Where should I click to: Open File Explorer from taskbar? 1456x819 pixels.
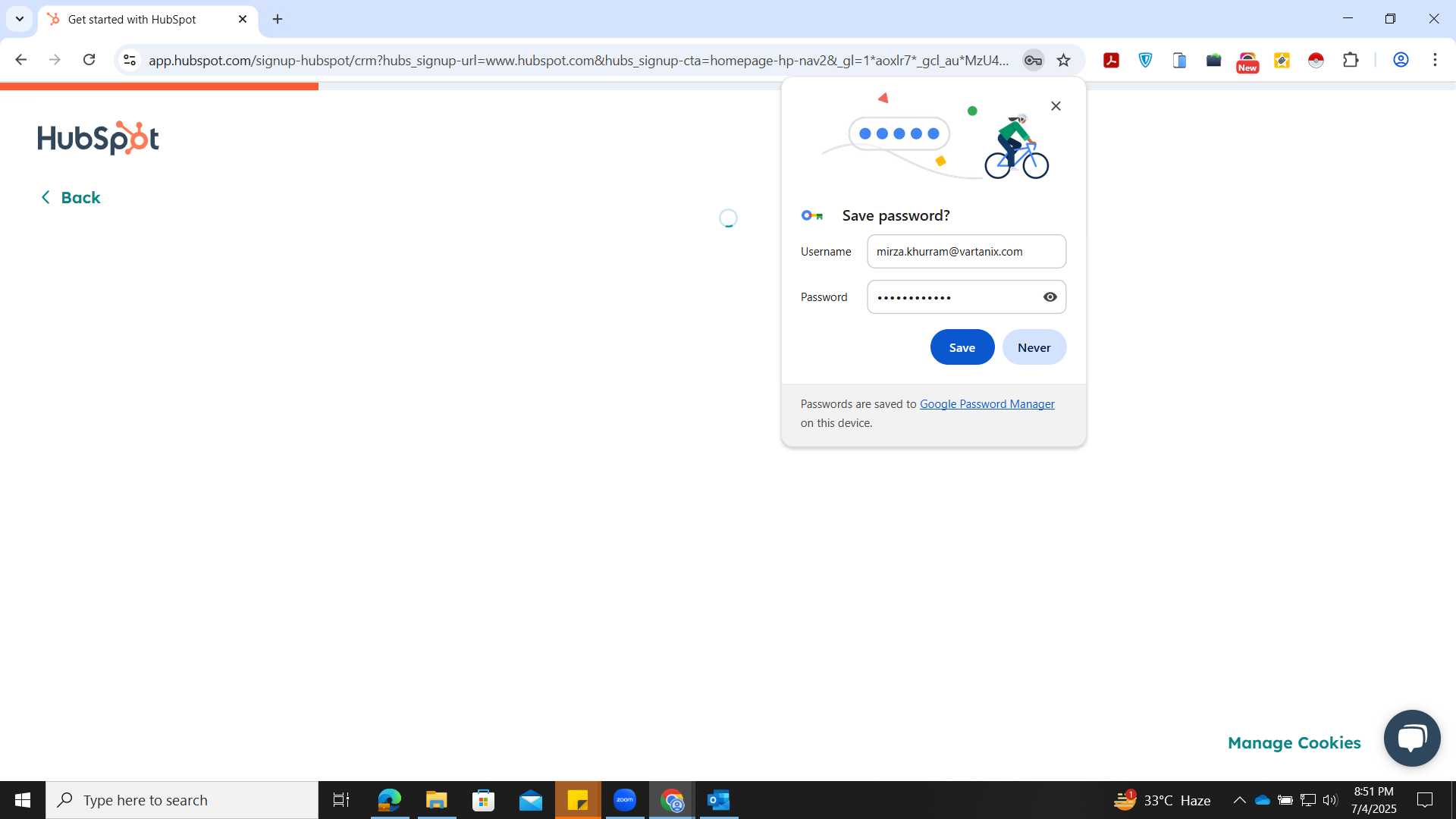(x=436, y=800)
